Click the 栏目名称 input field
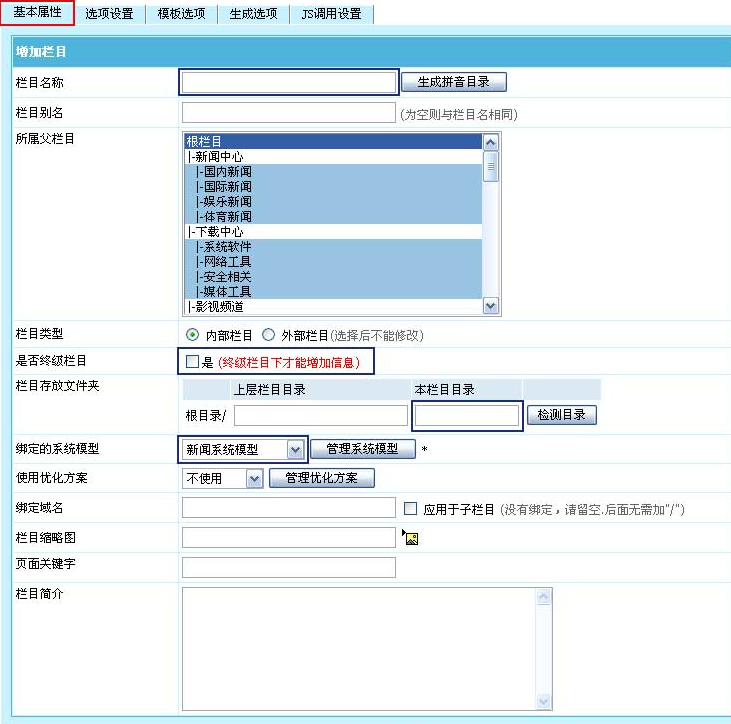 pos(289,83)
